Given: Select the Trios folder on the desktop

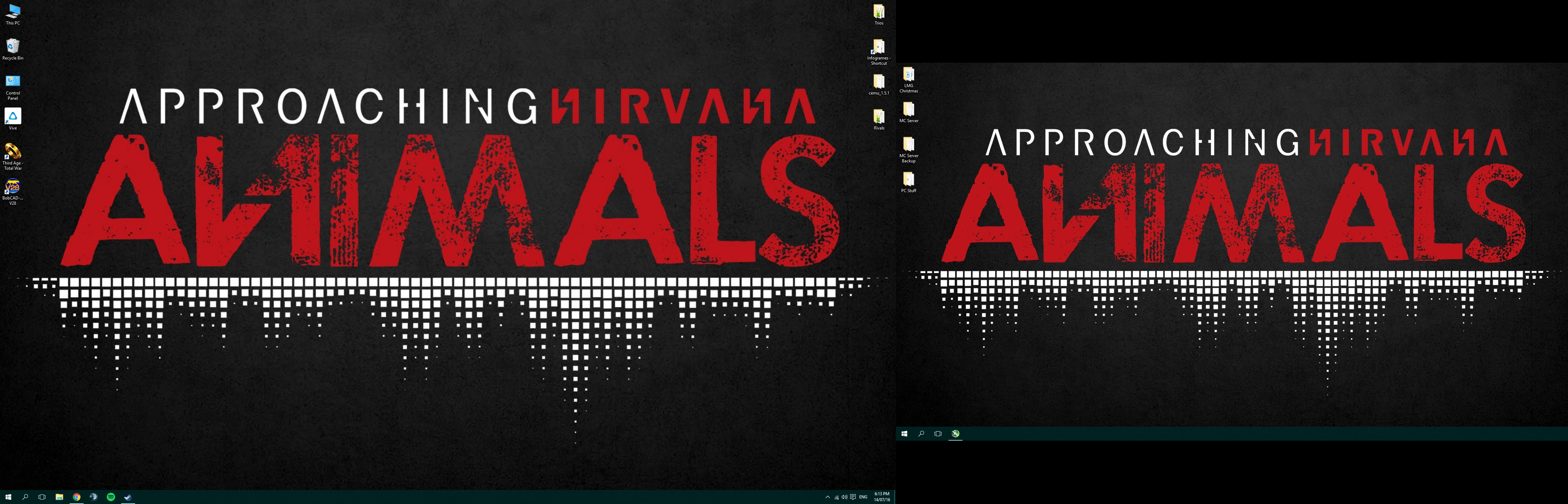Looking at the screenshot, I should (x=879, y=15).
